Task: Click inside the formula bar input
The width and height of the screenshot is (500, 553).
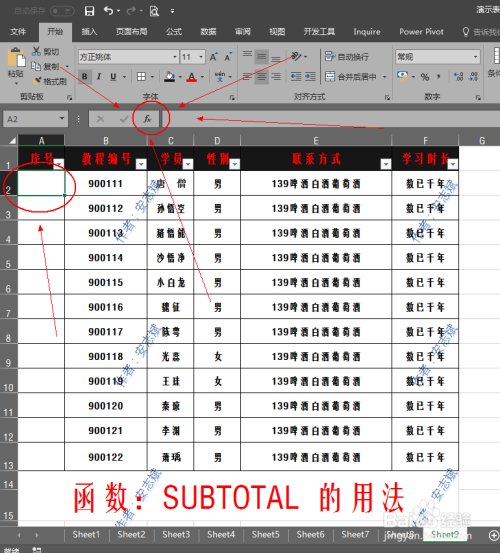Action: pos(331,119)
